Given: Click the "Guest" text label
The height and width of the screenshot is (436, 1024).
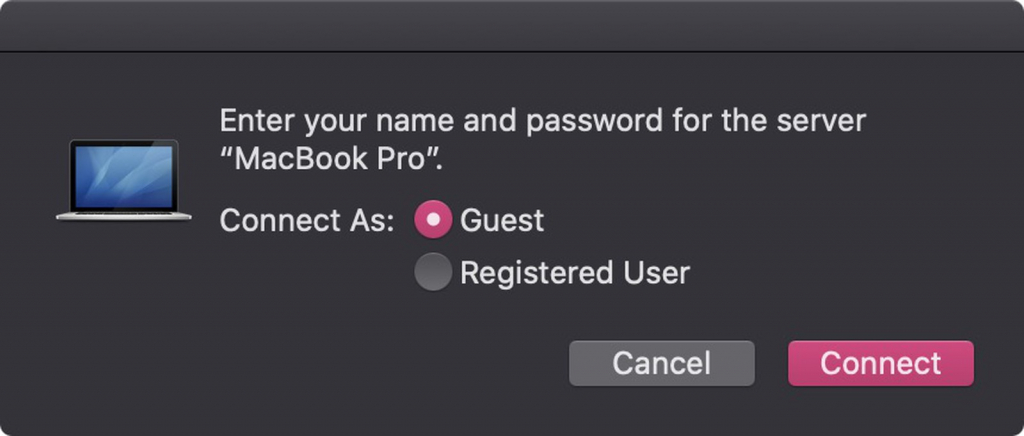Looking at the screenshot, I should click(x=502, y=220).
